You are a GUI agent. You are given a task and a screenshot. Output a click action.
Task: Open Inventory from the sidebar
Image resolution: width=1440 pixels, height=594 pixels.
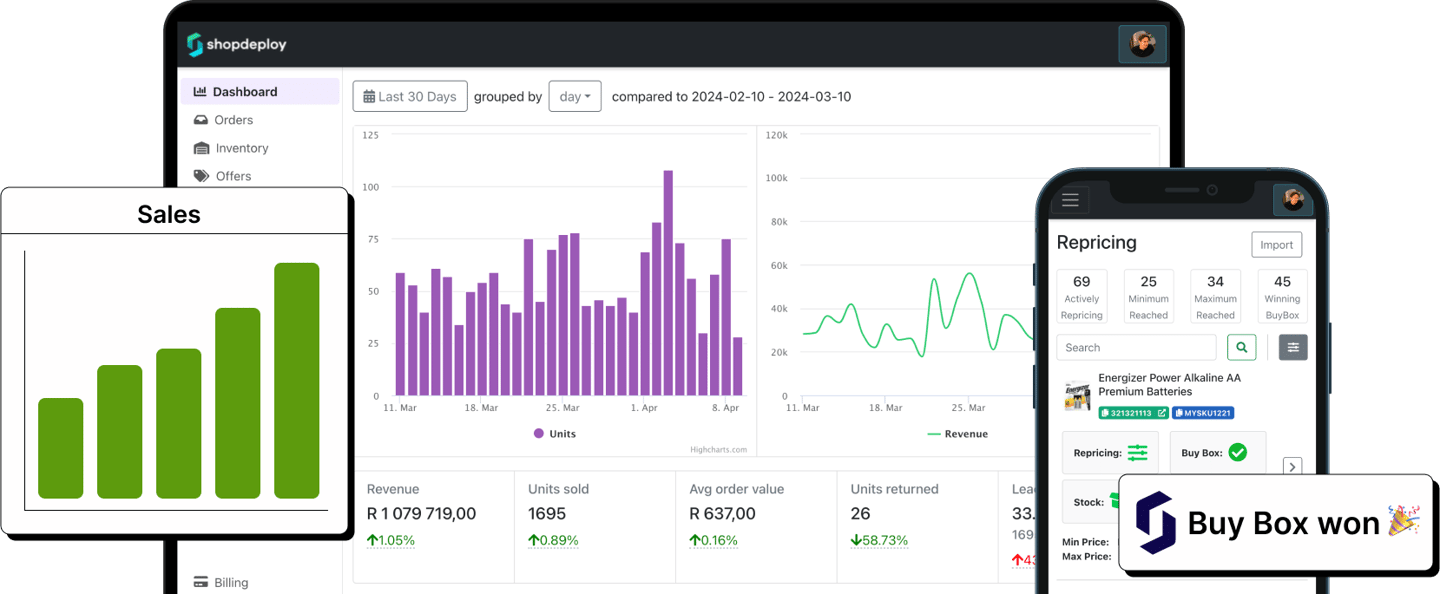tap(241, 148)
